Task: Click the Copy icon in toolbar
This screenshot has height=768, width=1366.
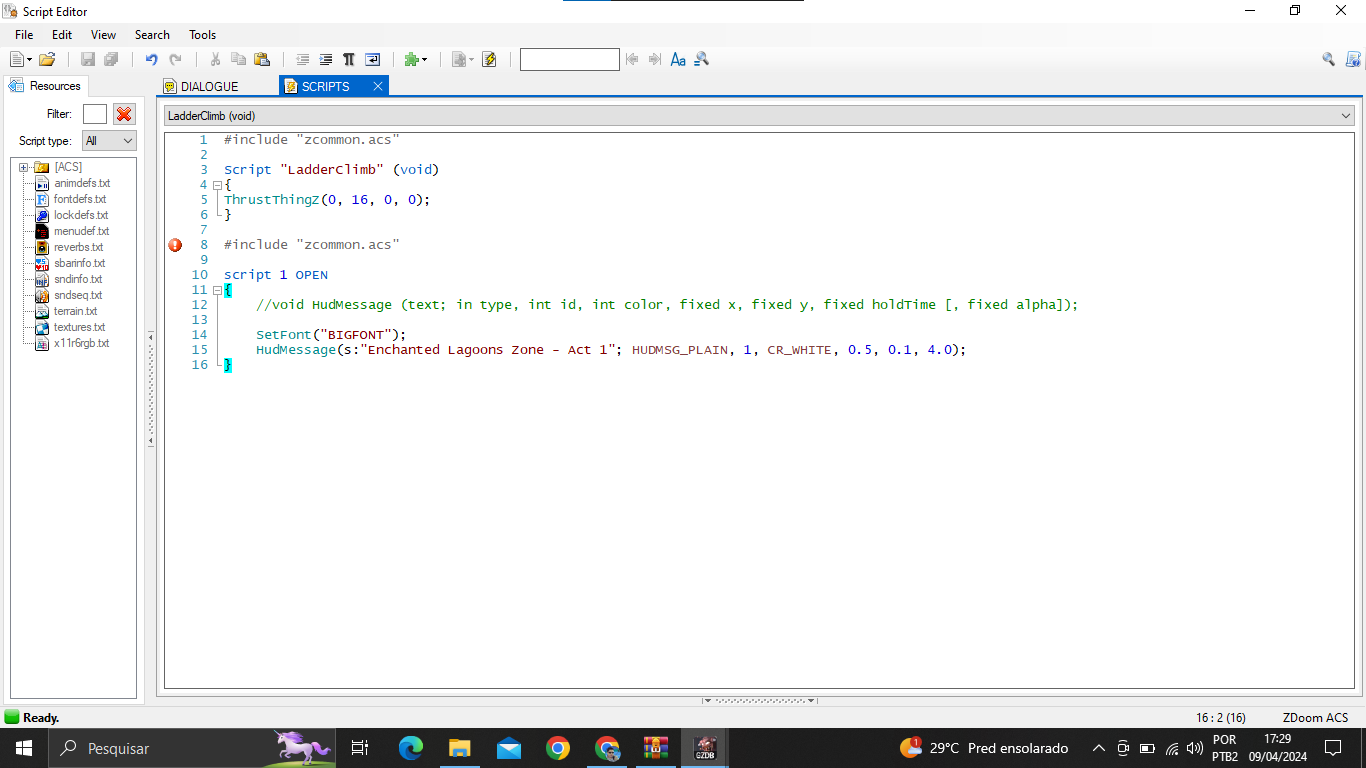Action: [238, 60]
